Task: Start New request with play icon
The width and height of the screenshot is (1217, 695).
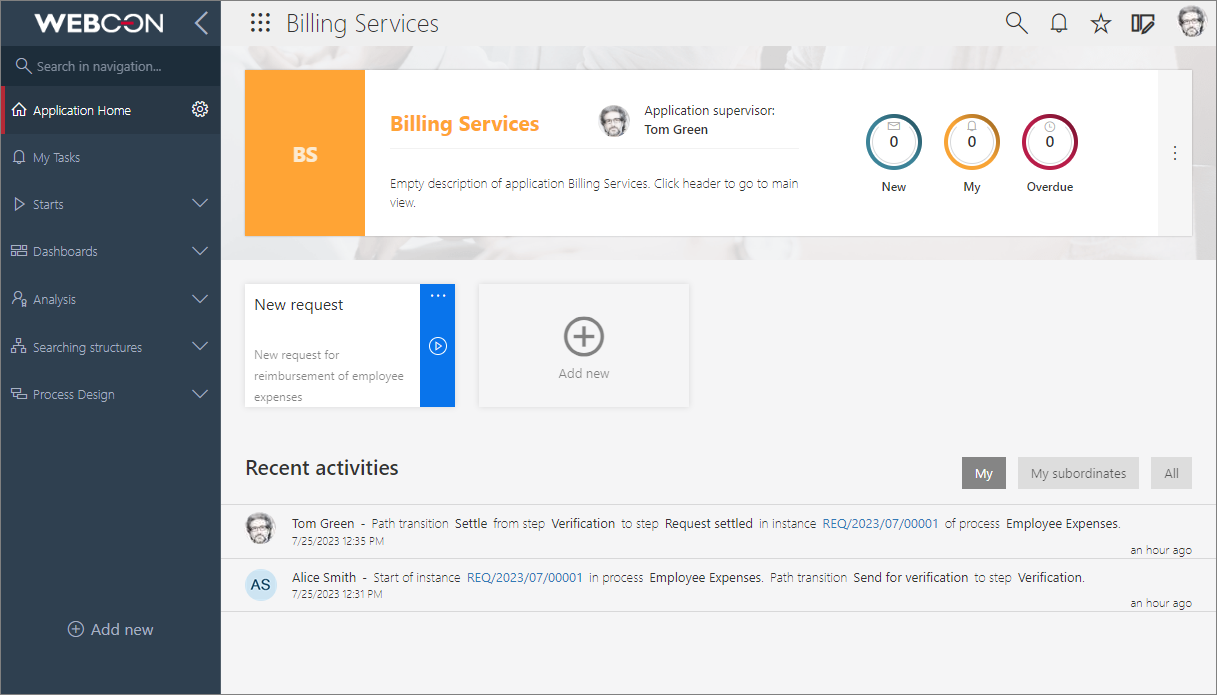Action: pos(438,346)
